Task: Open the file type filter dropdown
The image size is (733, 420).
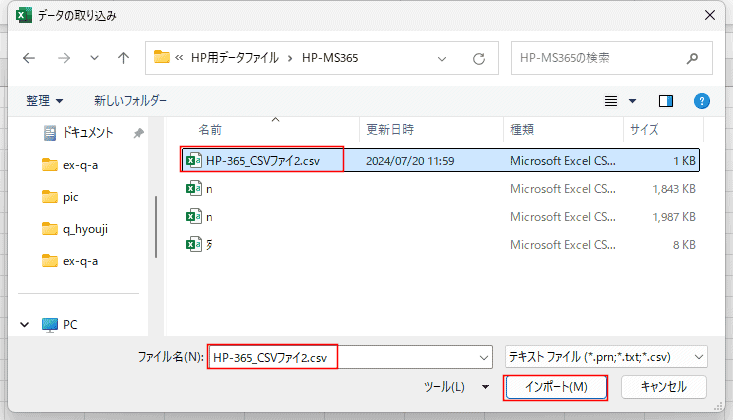Action: [x=606, y=356]
